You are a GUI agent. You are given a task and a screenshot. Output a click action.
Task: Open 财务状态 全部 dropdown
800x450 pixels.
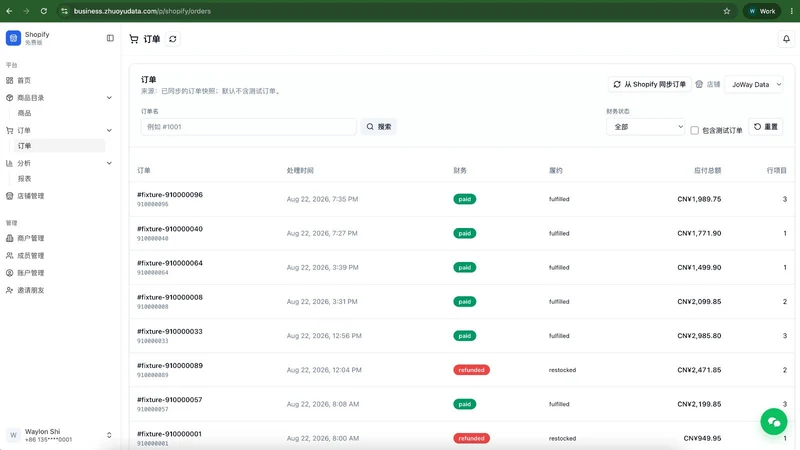point(645,127)
